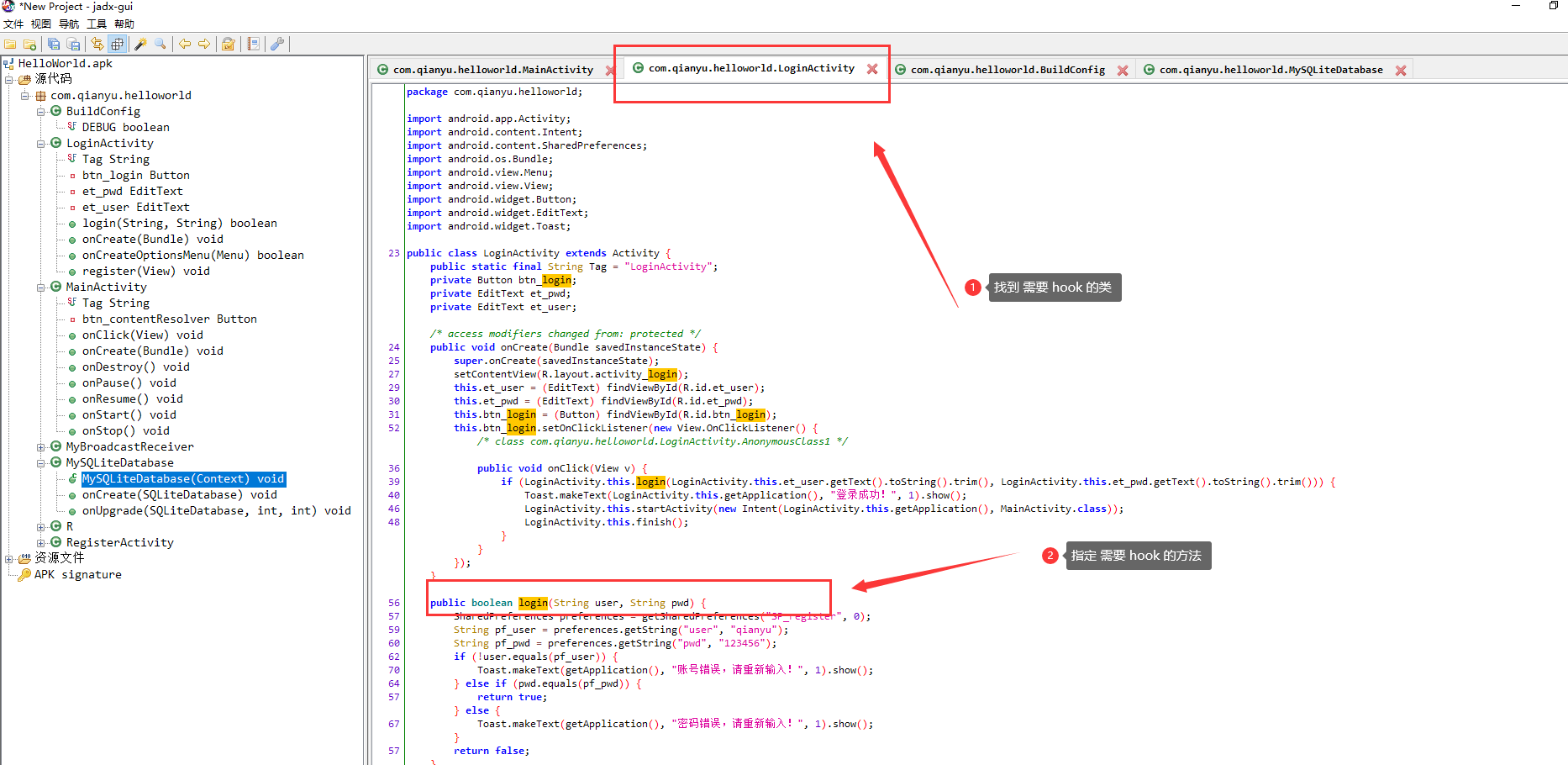Navigate back using the left arrow icon
Screen dimensions: 1568x765
click(x=185, y=44)
